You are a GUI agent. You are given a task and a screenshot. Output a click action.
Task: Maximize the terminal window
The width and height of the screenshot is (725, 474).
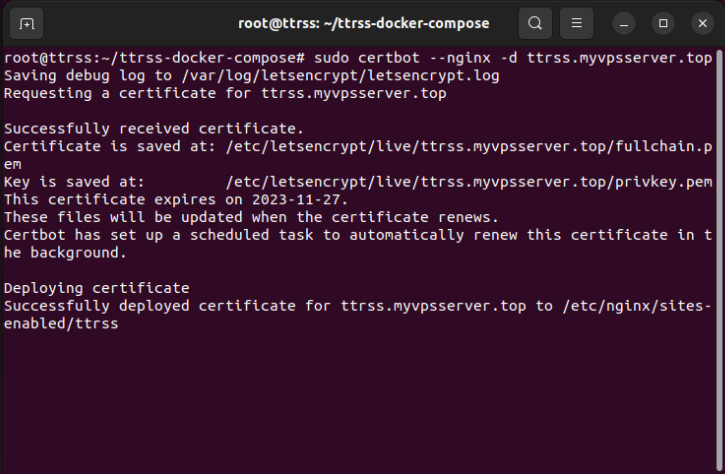click(663, 23)
